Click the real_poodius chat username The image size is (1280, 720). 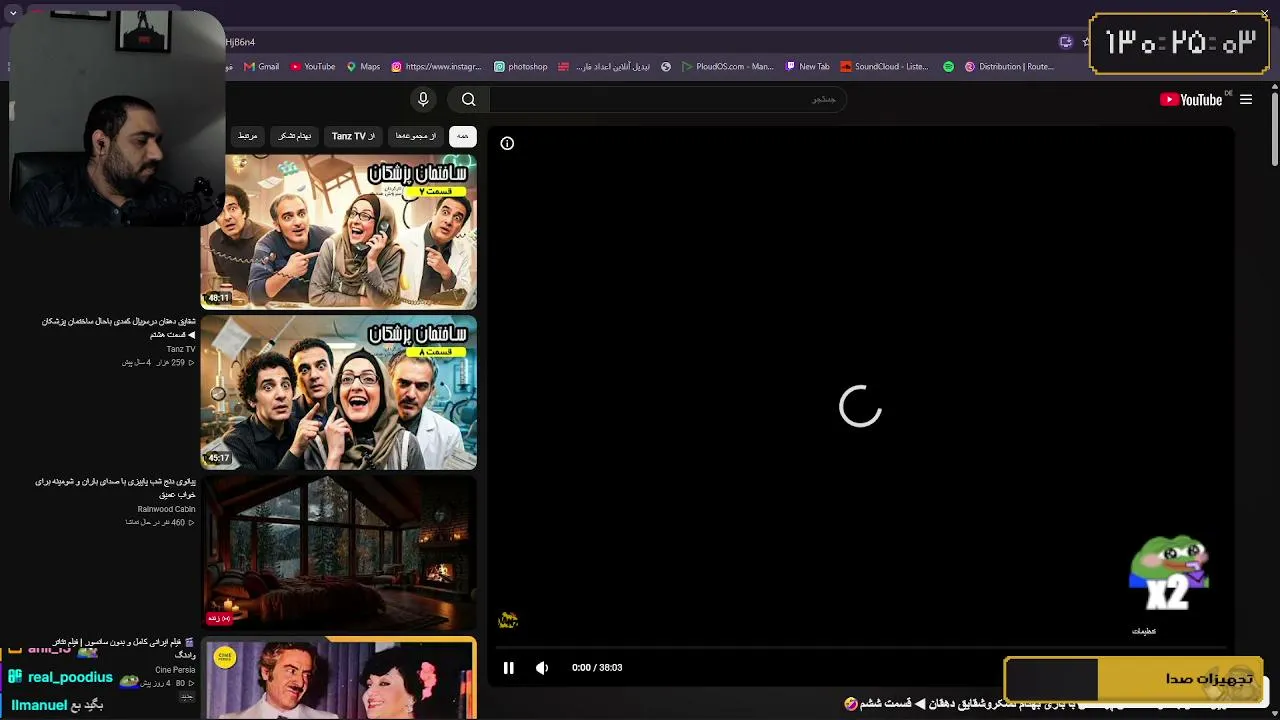(70, 678)
